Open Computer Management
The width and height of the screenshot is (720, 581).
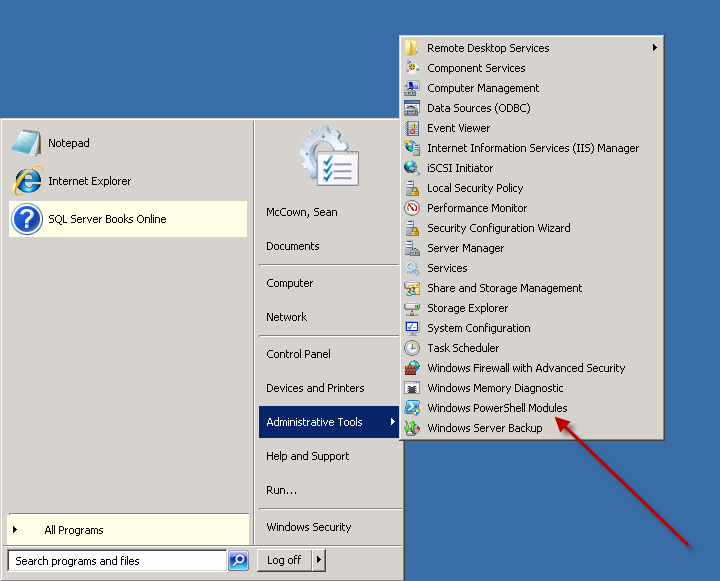[x=532, y=88]
